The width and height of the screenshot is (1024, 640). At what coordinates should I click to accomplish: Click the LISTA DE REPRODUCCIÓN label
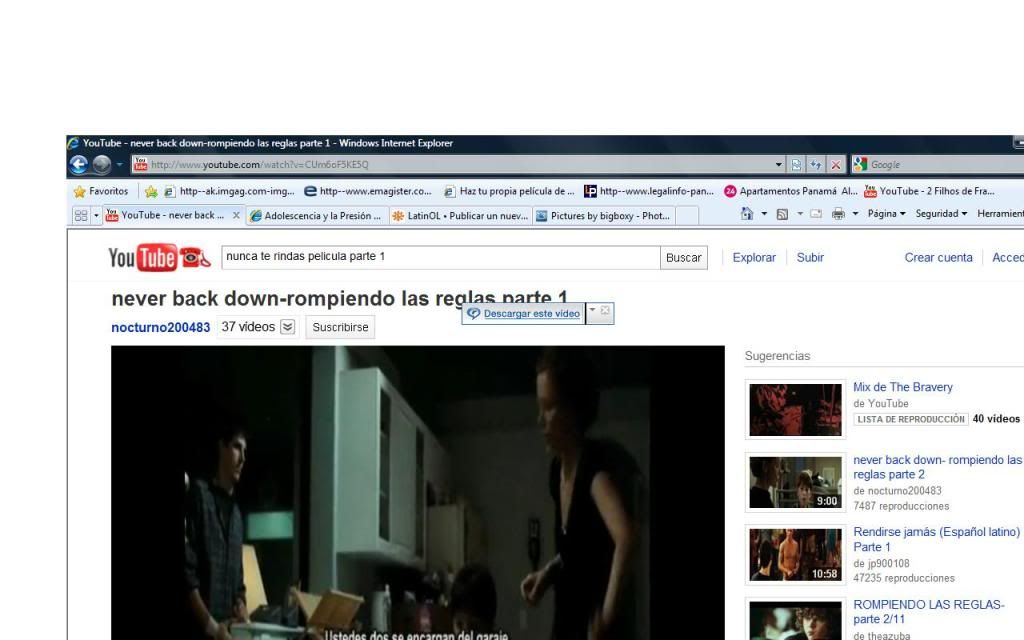click(x=911, y=419)
